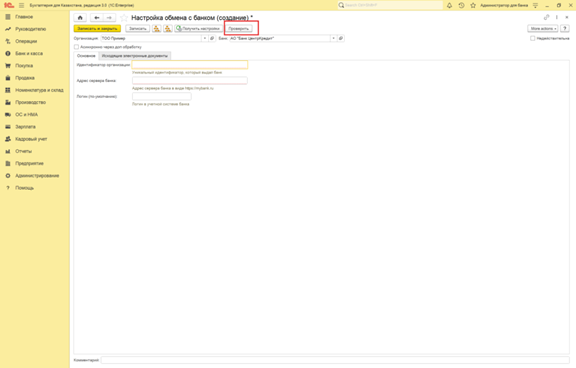This screenshot has height=368, width=576.
Task: Copy link with the chain icon at form top right
Action: point(547,17)
